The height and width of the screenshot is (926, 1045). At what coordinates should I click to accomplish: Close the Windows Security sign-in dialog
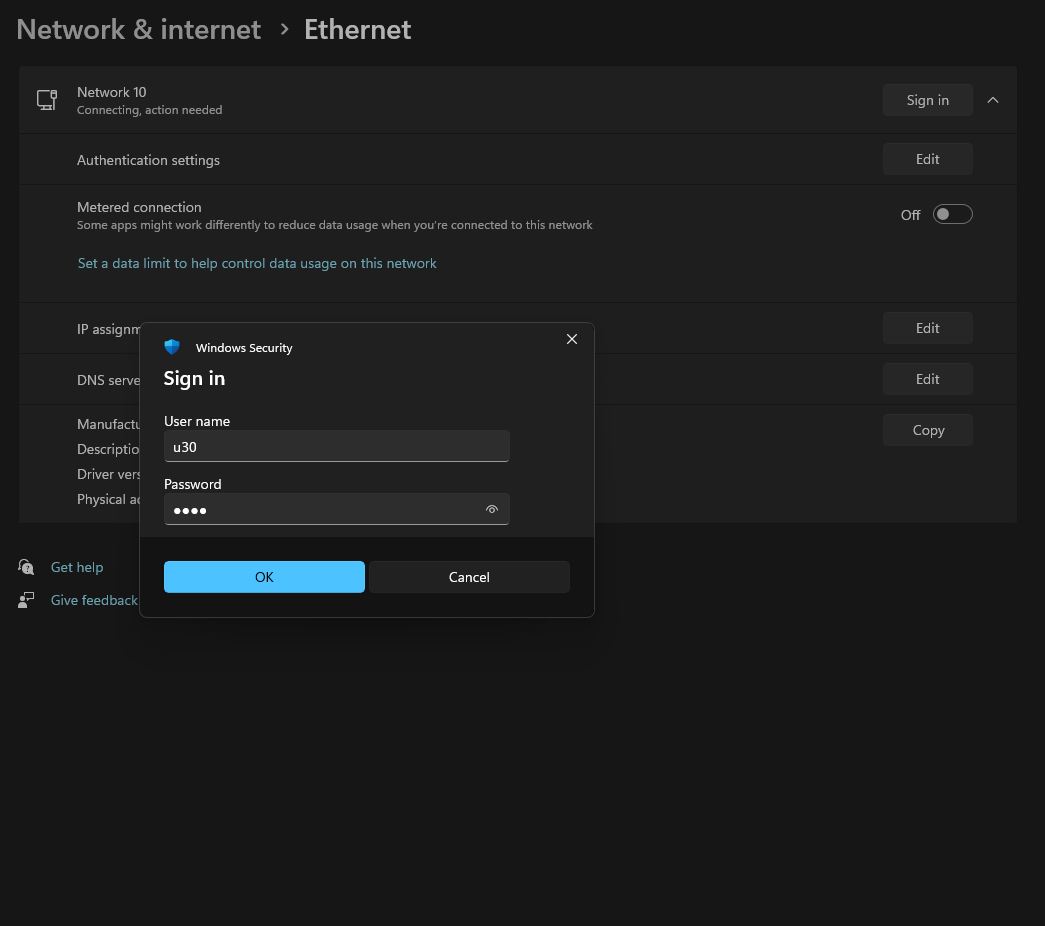click(x=572, y=339)
